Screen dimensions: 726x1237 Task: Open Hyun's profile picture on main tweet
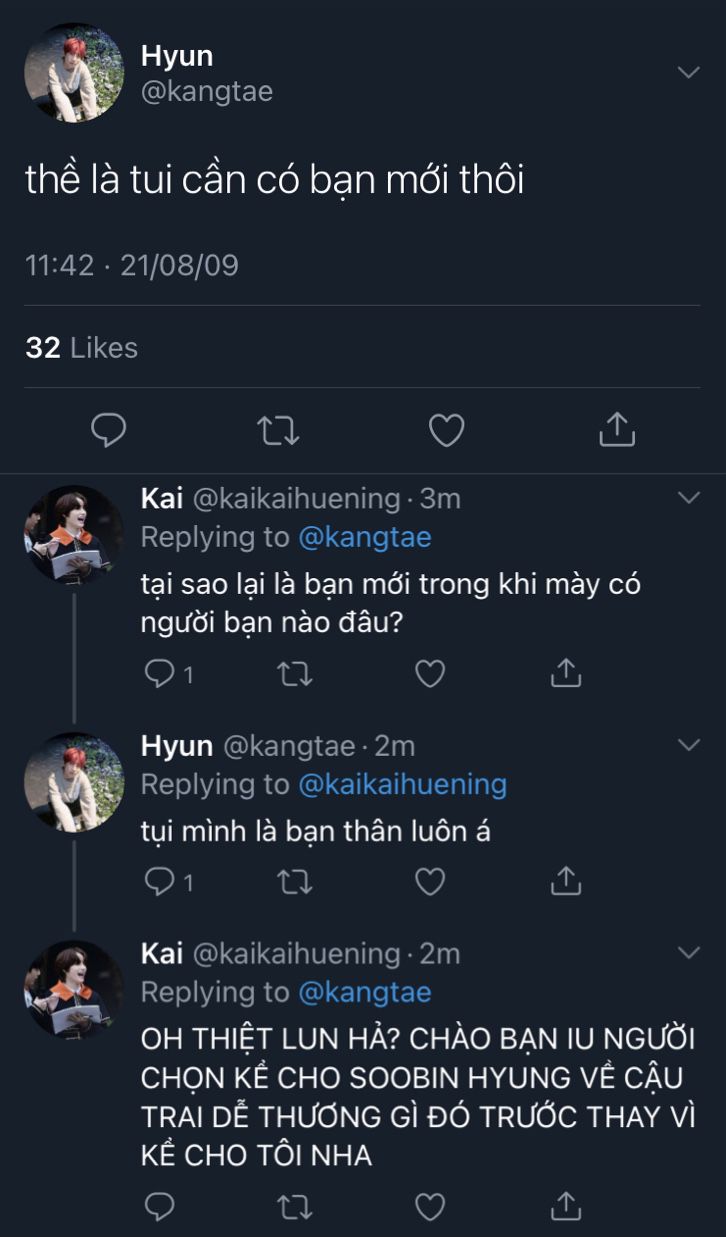pos(73,73)
